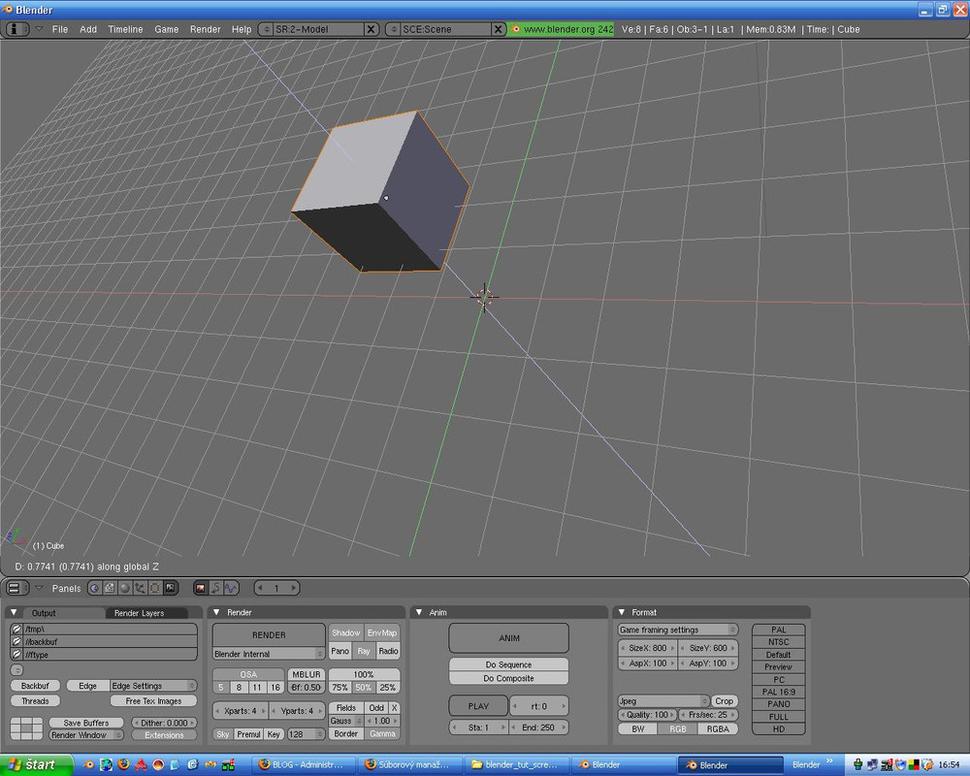Select the Object context icon in Panels
Screen dimensions: 970x776
(140, 588)
